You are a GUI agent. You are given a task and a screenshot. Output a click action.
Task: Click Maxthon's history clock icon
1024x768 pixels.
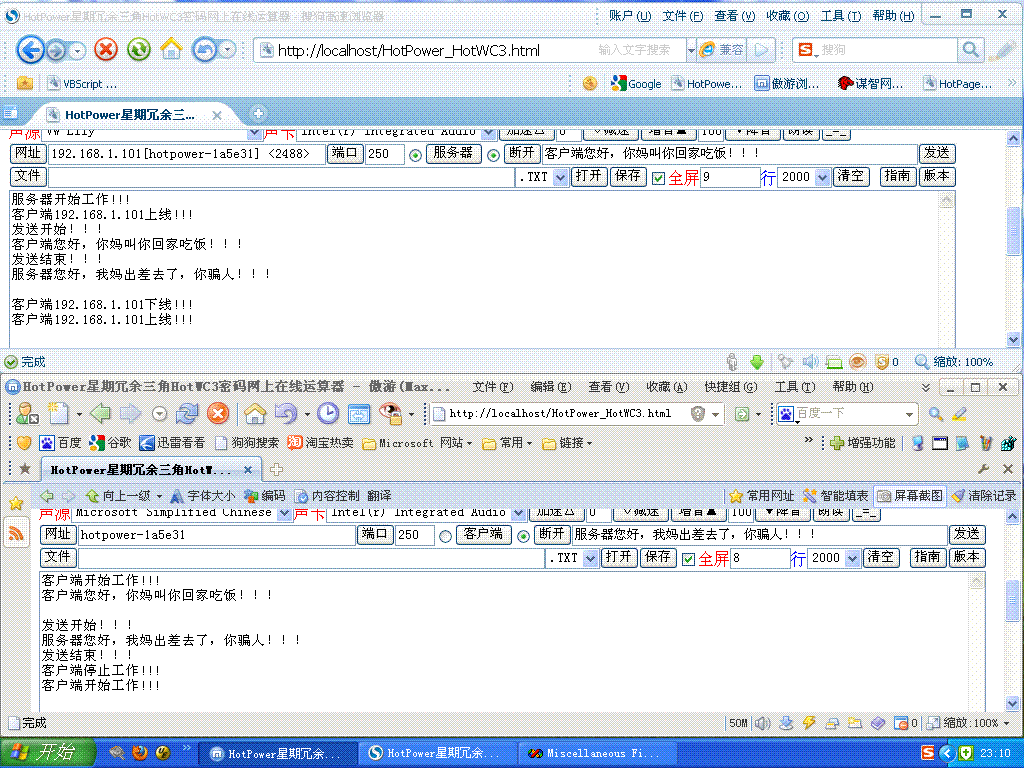click(328, 413)
